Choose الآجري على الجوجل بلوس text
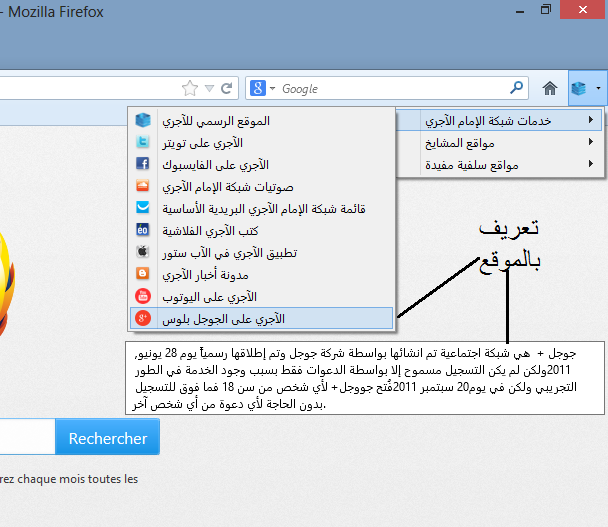 click(x=223, y=320)
